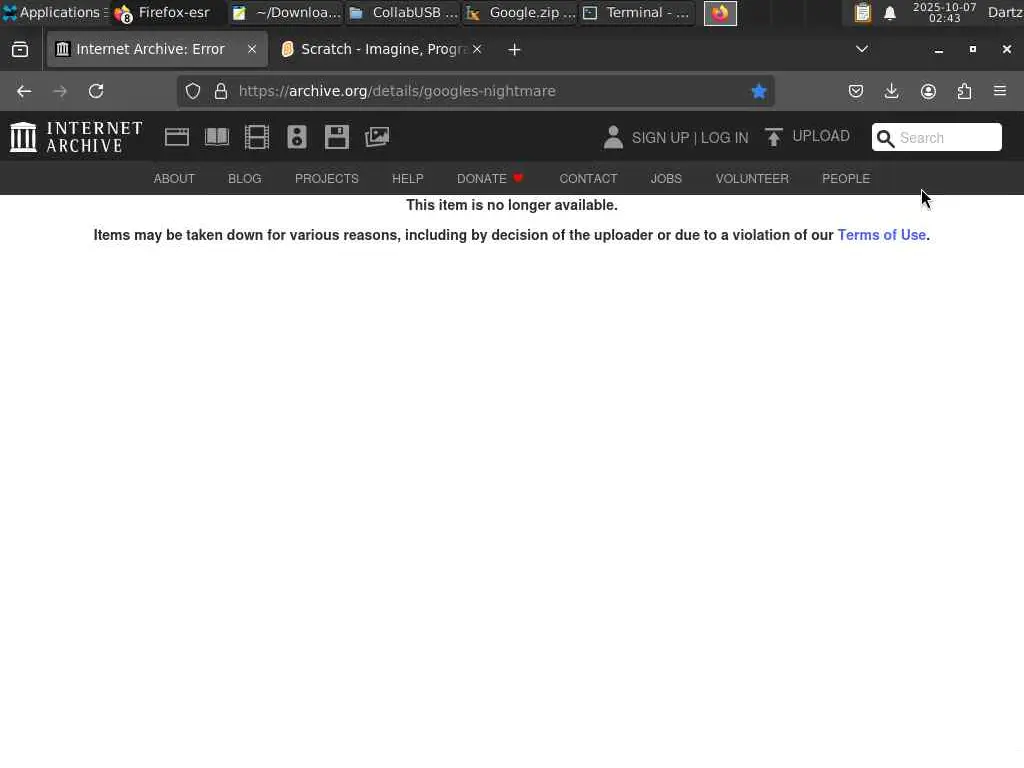
Task: Click the tracking protection shield icon
Action: tap(193, 91)
